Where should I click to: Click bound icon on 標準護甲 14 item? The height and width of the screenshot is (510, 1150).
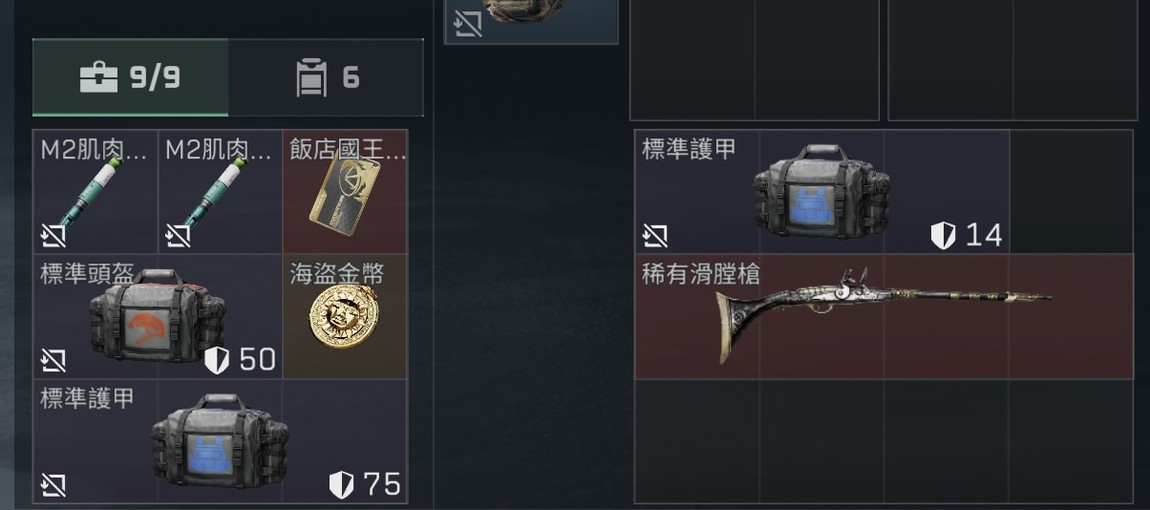tap(655, 236)
